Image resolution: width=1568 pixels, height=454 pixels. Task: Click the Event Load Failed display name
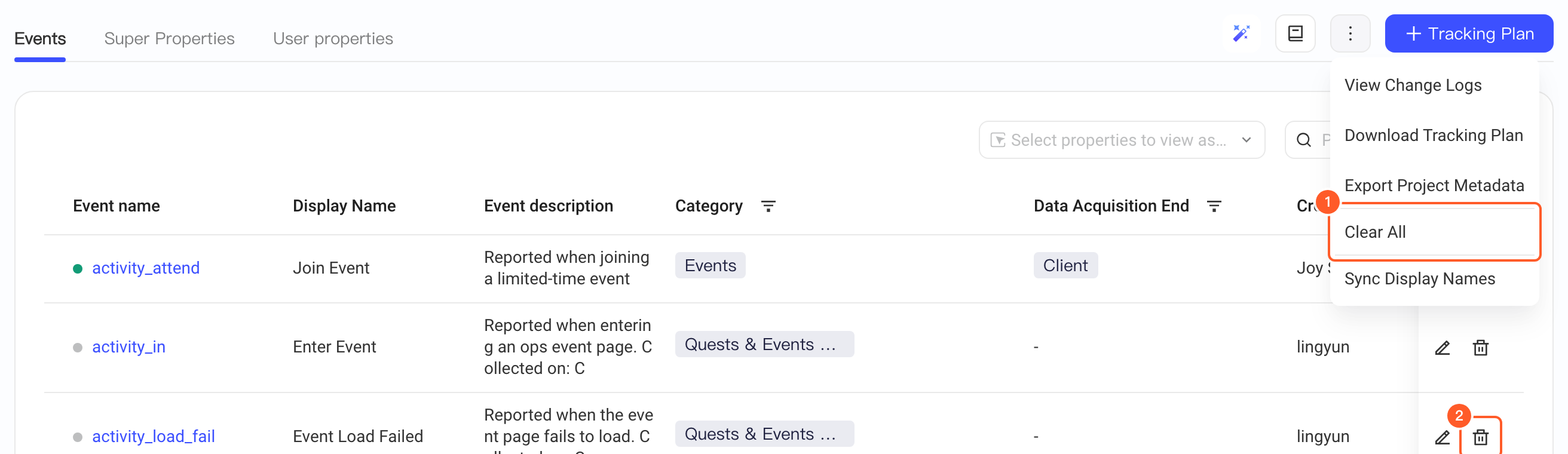pos(357,436)
